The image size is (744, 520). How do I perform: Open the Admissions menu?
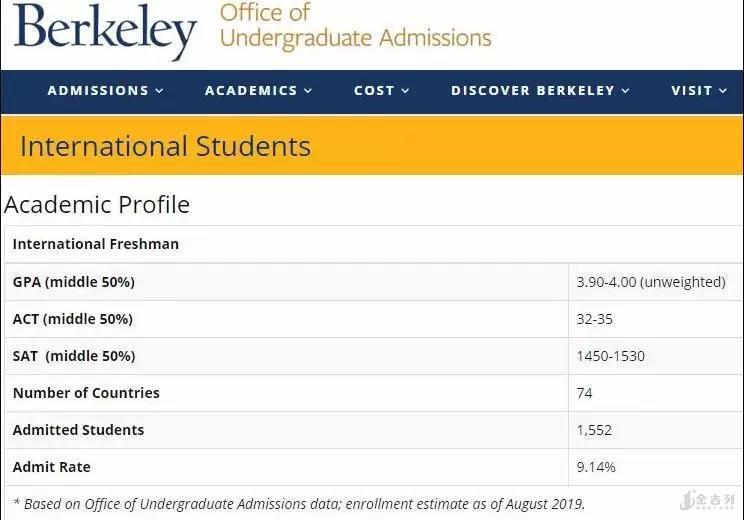(x=98, y=91)
